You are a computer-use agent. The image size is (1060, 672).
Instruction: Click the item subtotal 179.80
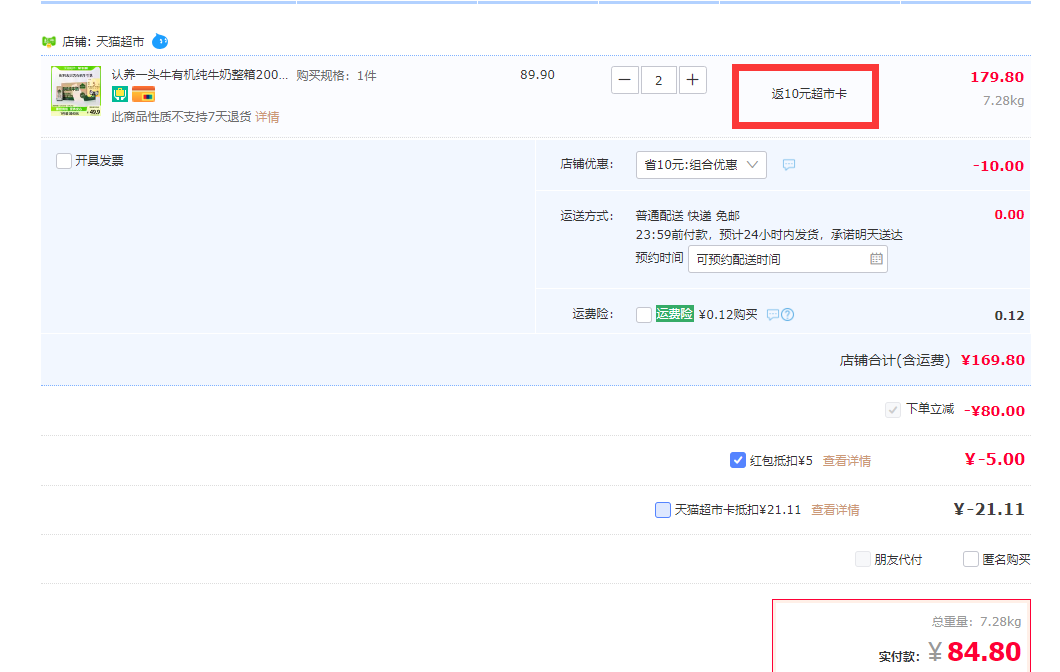coord(996,77)
